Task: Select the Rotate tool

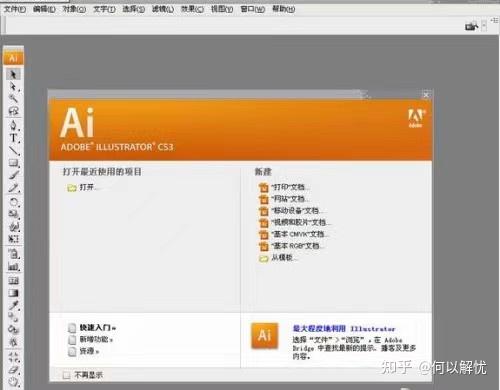Action: 13,202
